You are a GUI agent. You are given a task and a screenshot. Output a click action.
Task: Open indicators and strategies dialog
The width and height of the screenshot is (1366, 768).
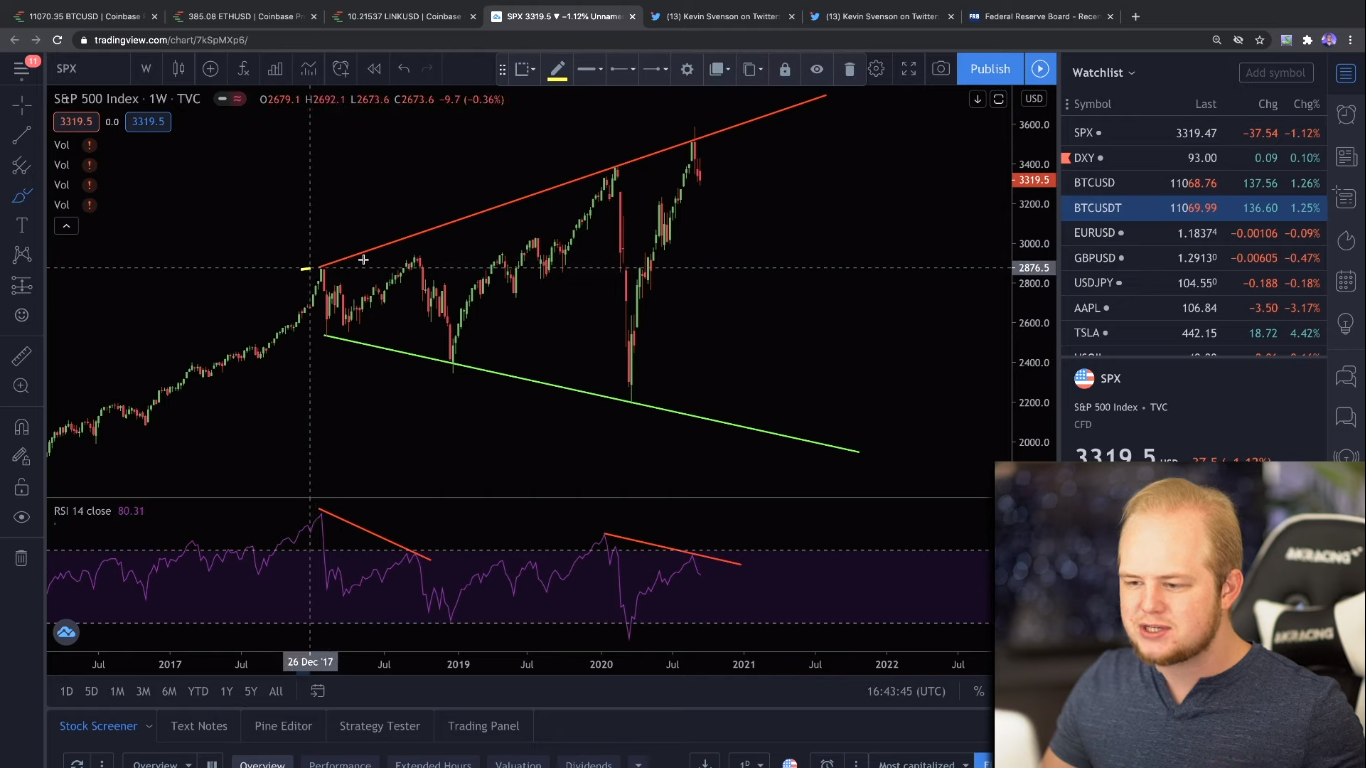click(243, 68)
